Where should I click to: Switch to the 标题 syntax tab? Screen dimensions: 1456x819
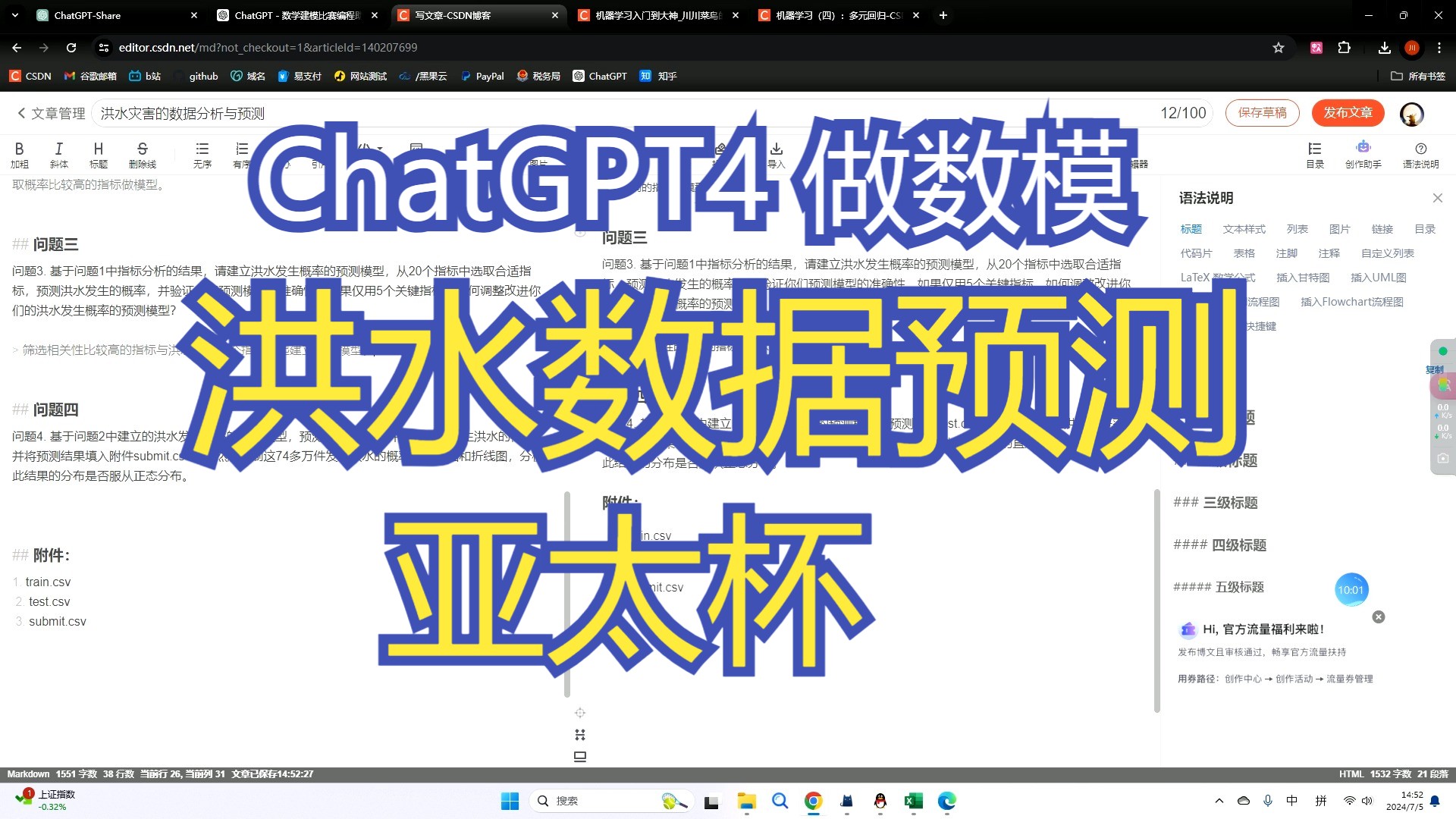pos(1191,229)
